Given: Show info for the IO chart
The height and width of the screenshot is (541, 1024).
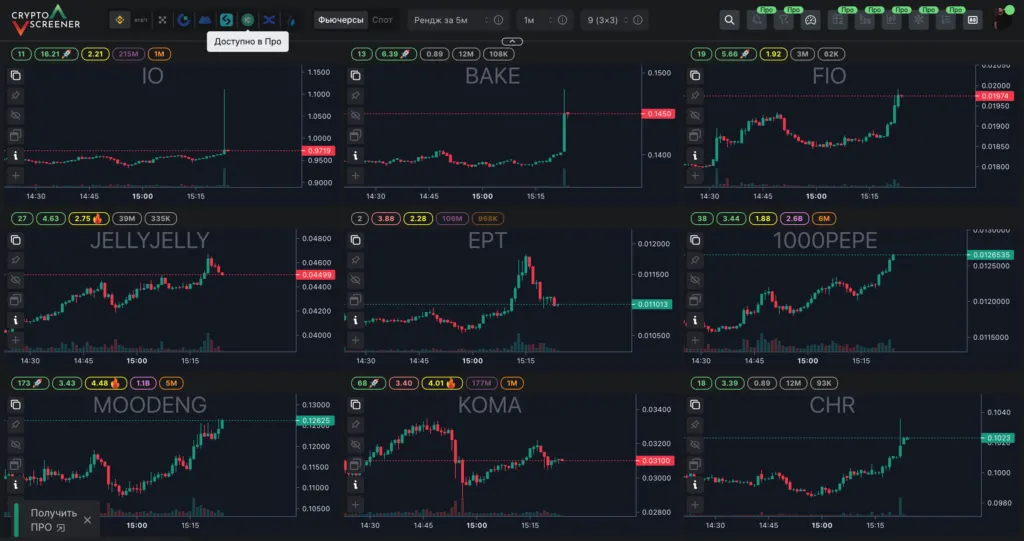Looking at the screenshot, I should click(16, 156).
